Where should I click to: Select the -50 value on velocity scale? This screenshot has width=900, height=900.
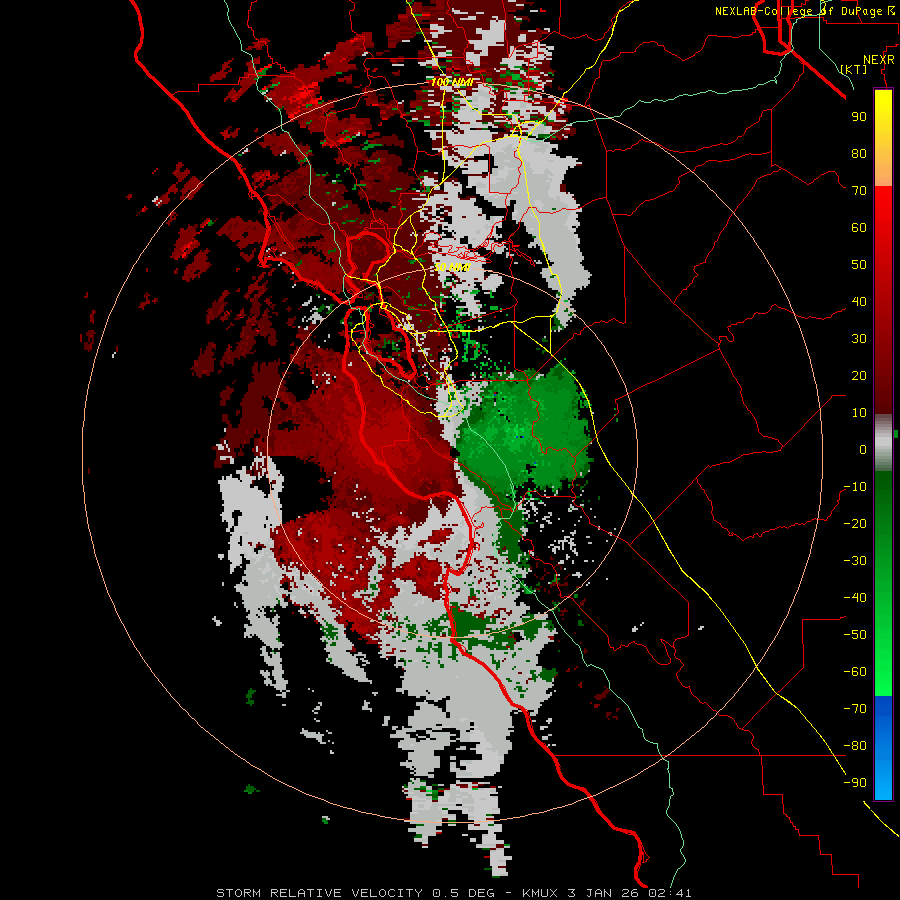[x=855, y=635]
